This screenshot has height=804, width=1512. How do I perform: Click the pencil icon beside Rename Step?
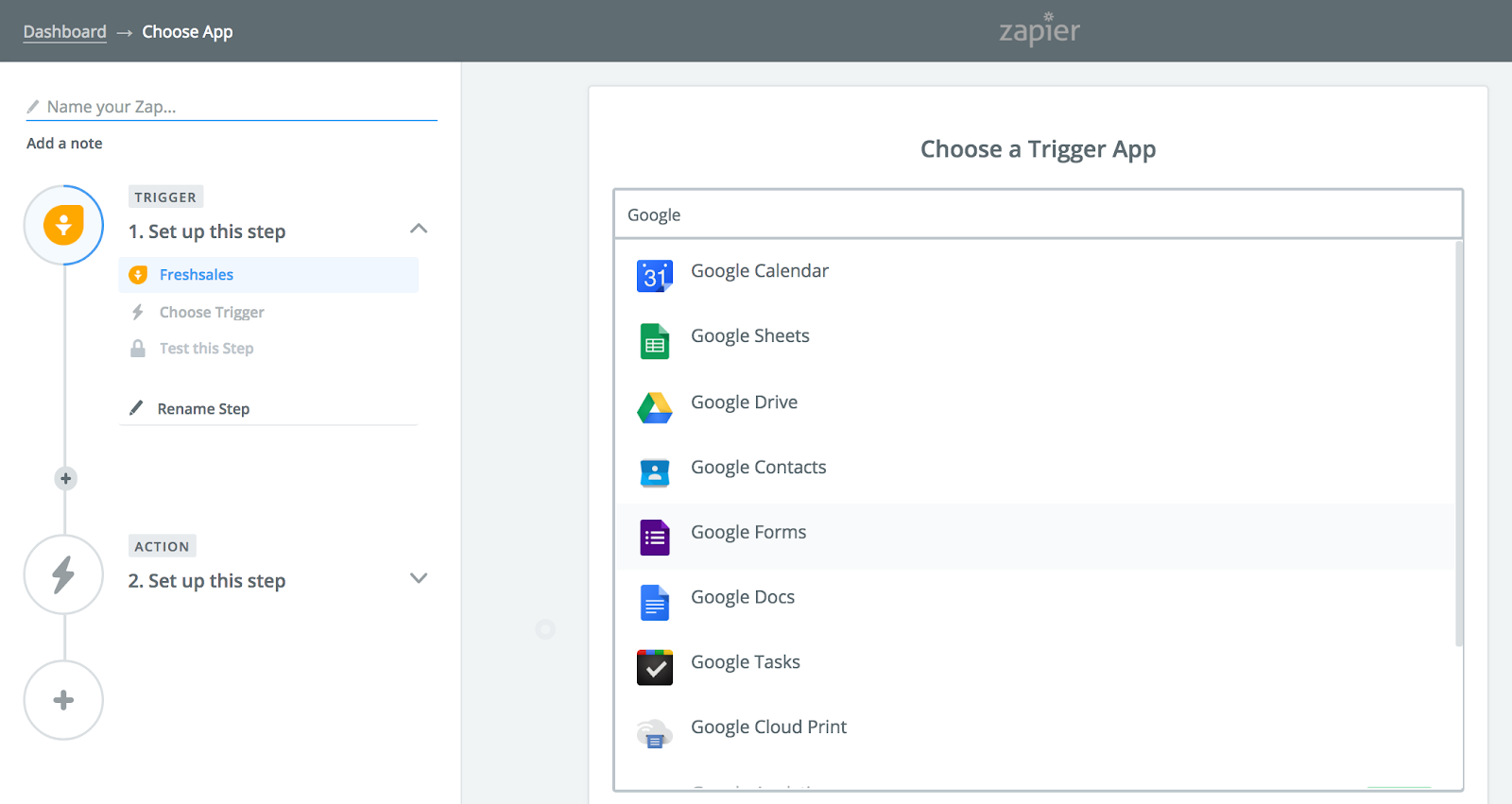tap(137, 408)
